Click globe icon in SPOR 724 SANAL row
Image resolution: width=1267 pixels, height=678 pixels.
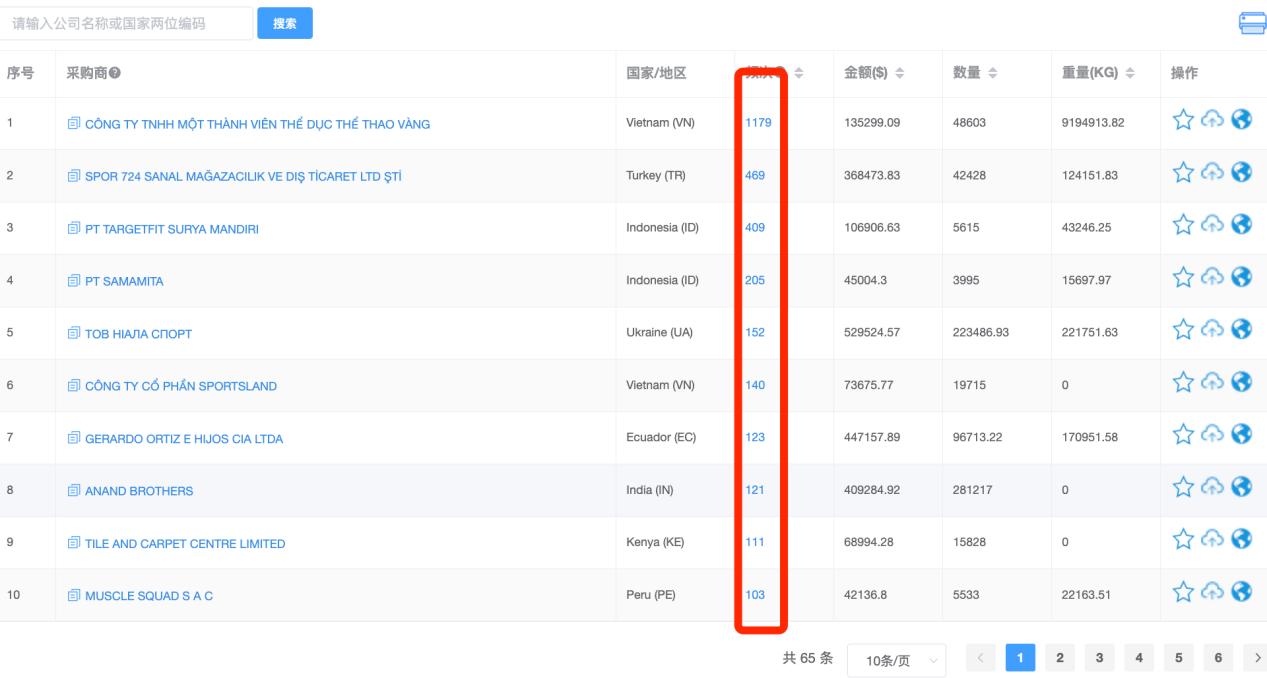pyautogui.click(x=1243, y=172)
